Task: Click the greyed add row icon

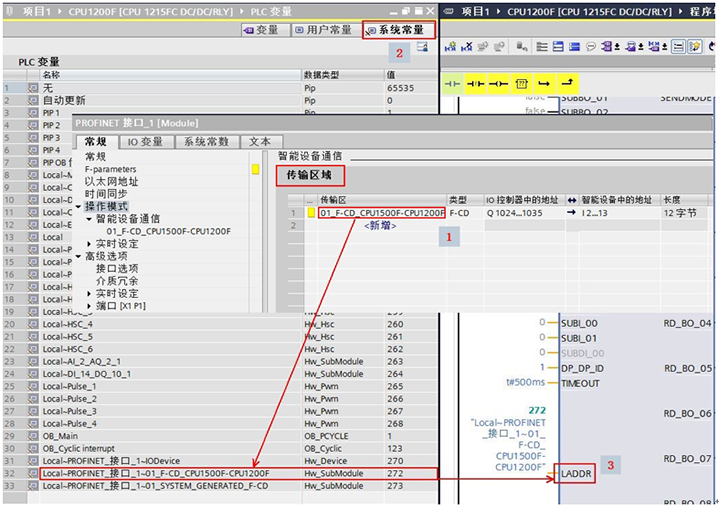Action: (499, 46)
